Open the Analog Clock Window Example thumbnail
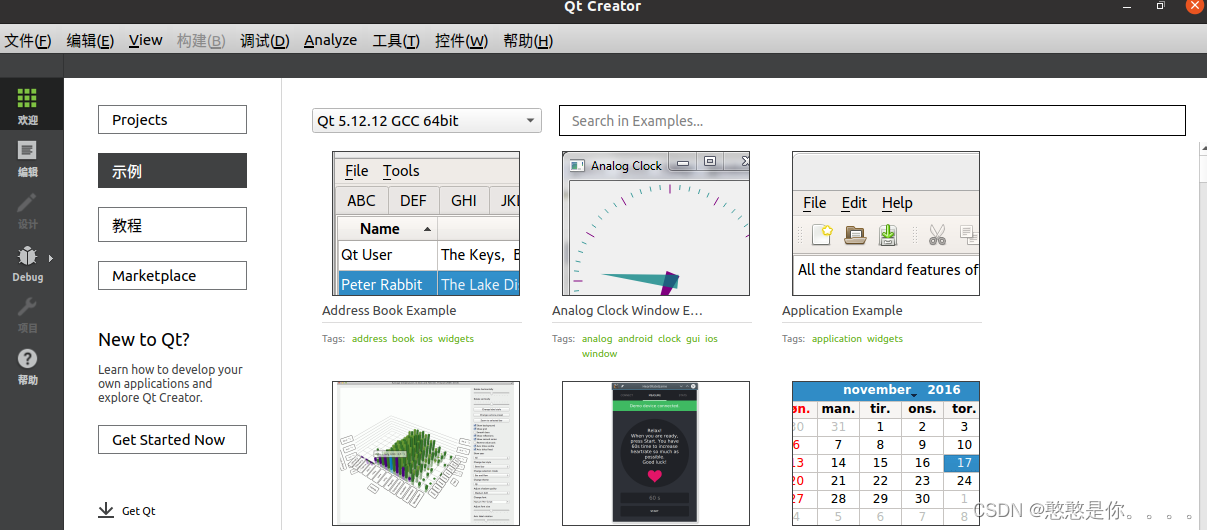Viewport: 1207px width, 530px height. (656, 224)
